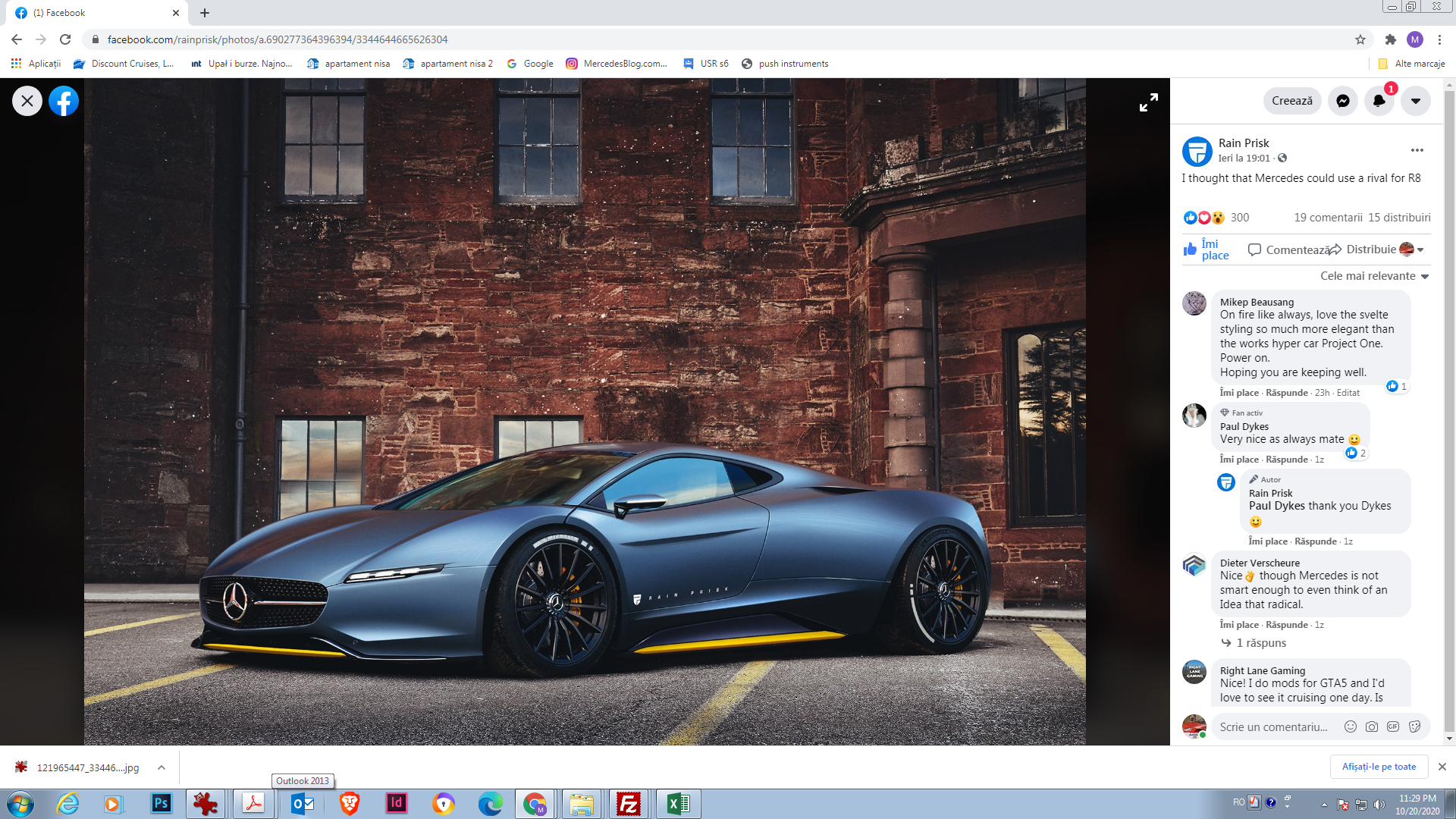The image size is (1456, 819).
Task: Click the volume icon in system tray
Action: [1379, 805]
